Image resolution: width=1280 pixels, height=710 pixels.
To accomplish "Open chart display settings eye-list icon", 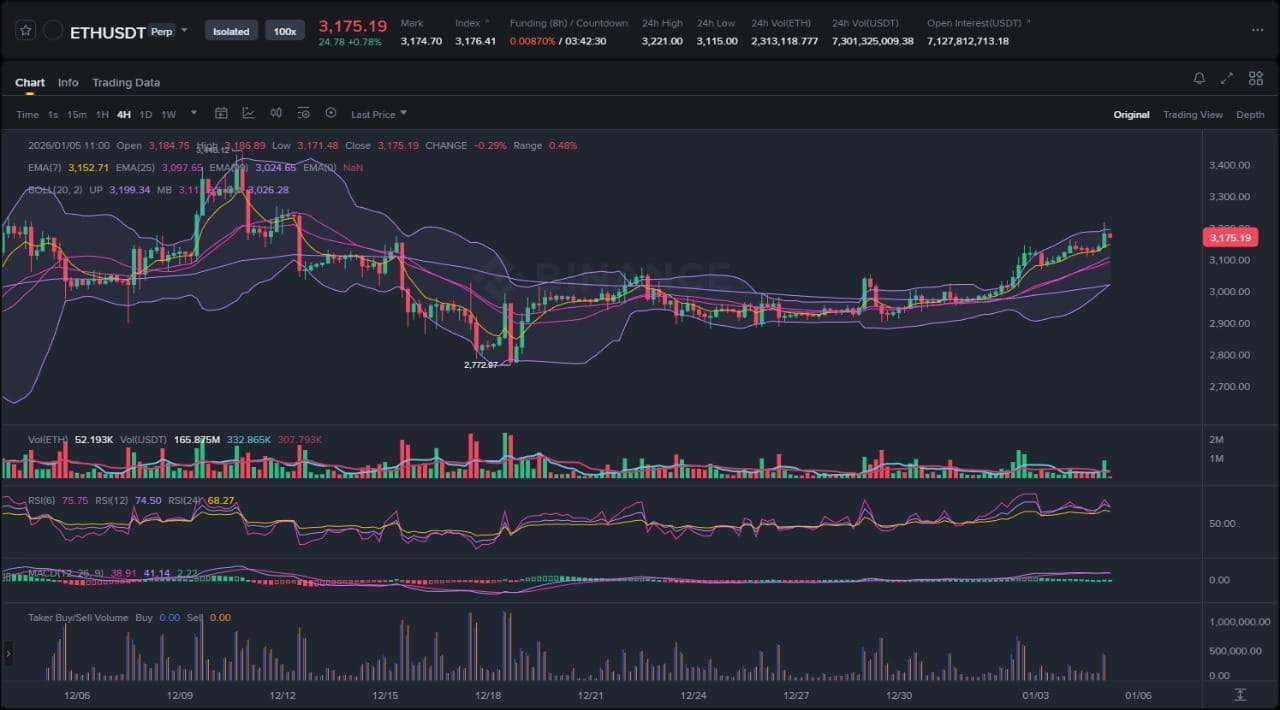I will (303, 114).
